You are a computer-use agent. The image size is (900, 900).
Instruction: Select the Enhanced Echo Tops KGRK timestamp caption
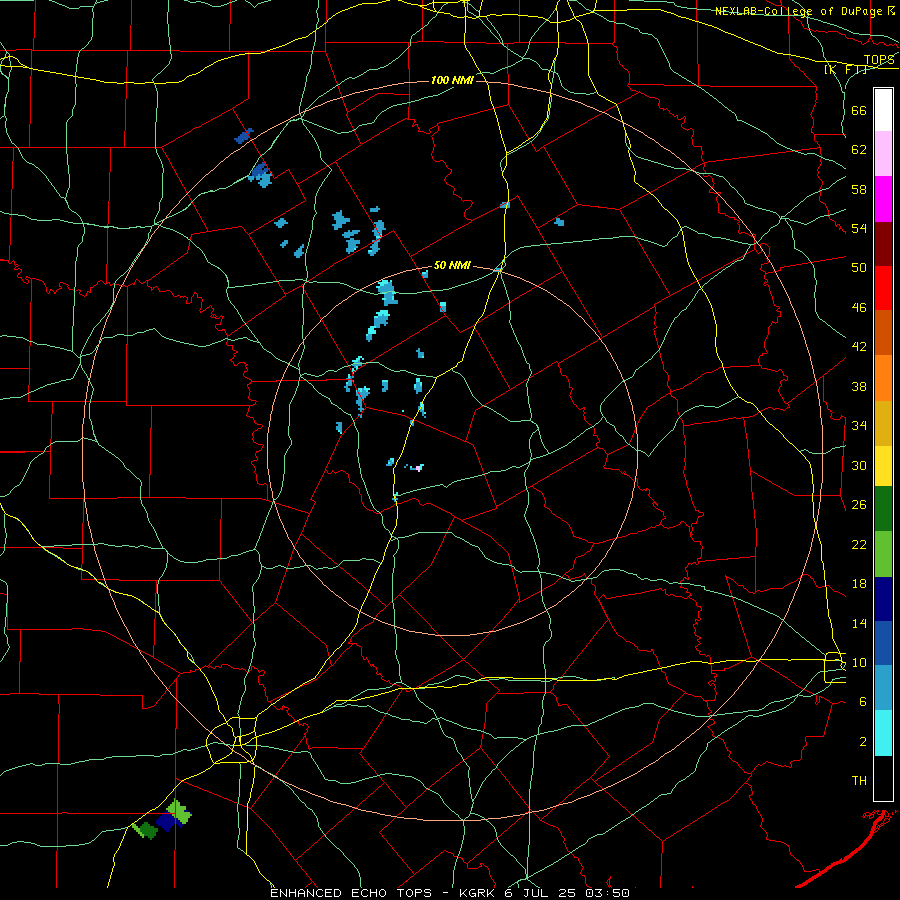450,893
